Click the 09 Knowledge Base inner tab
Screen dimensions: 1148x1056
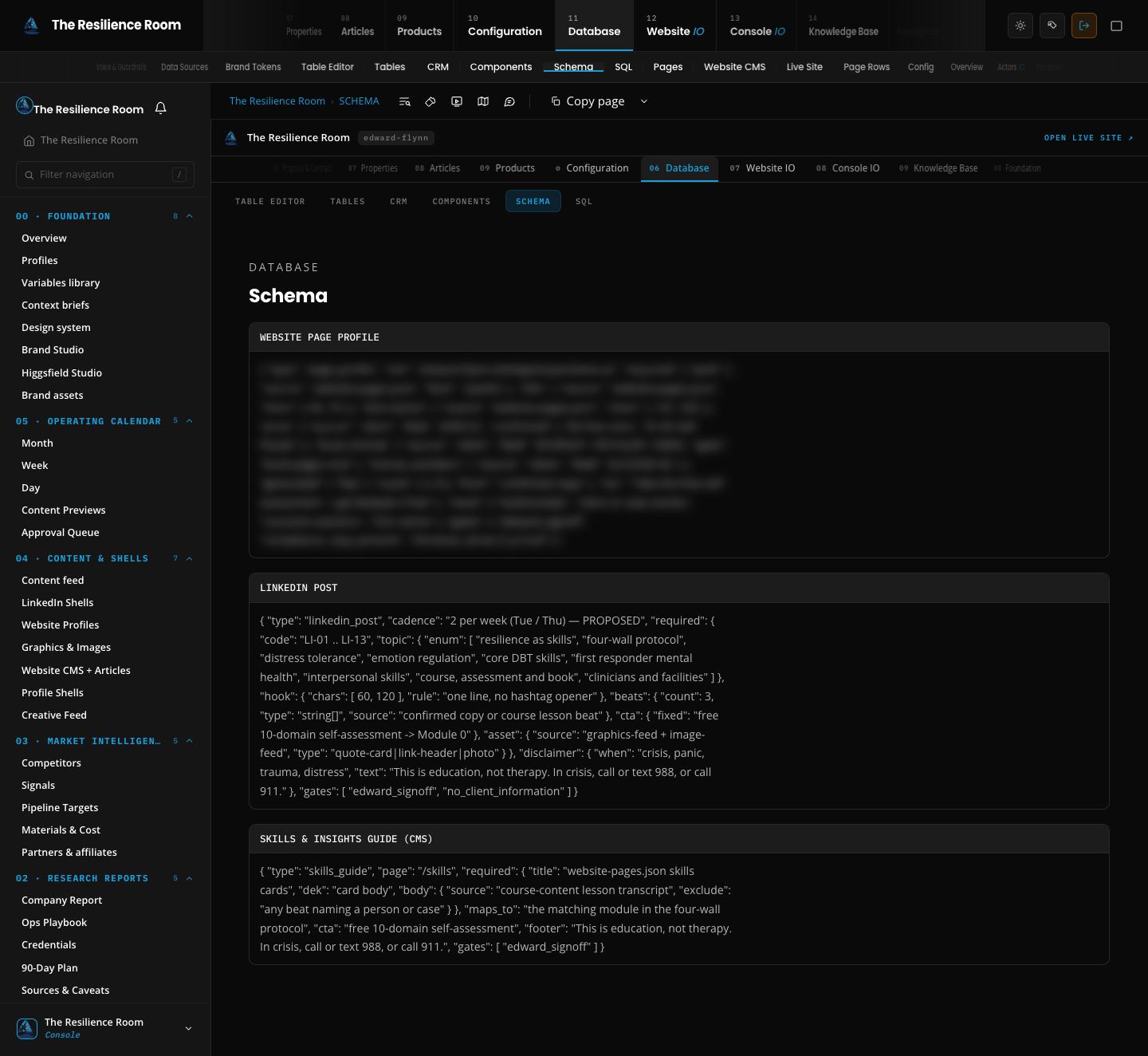pos(938,168)
